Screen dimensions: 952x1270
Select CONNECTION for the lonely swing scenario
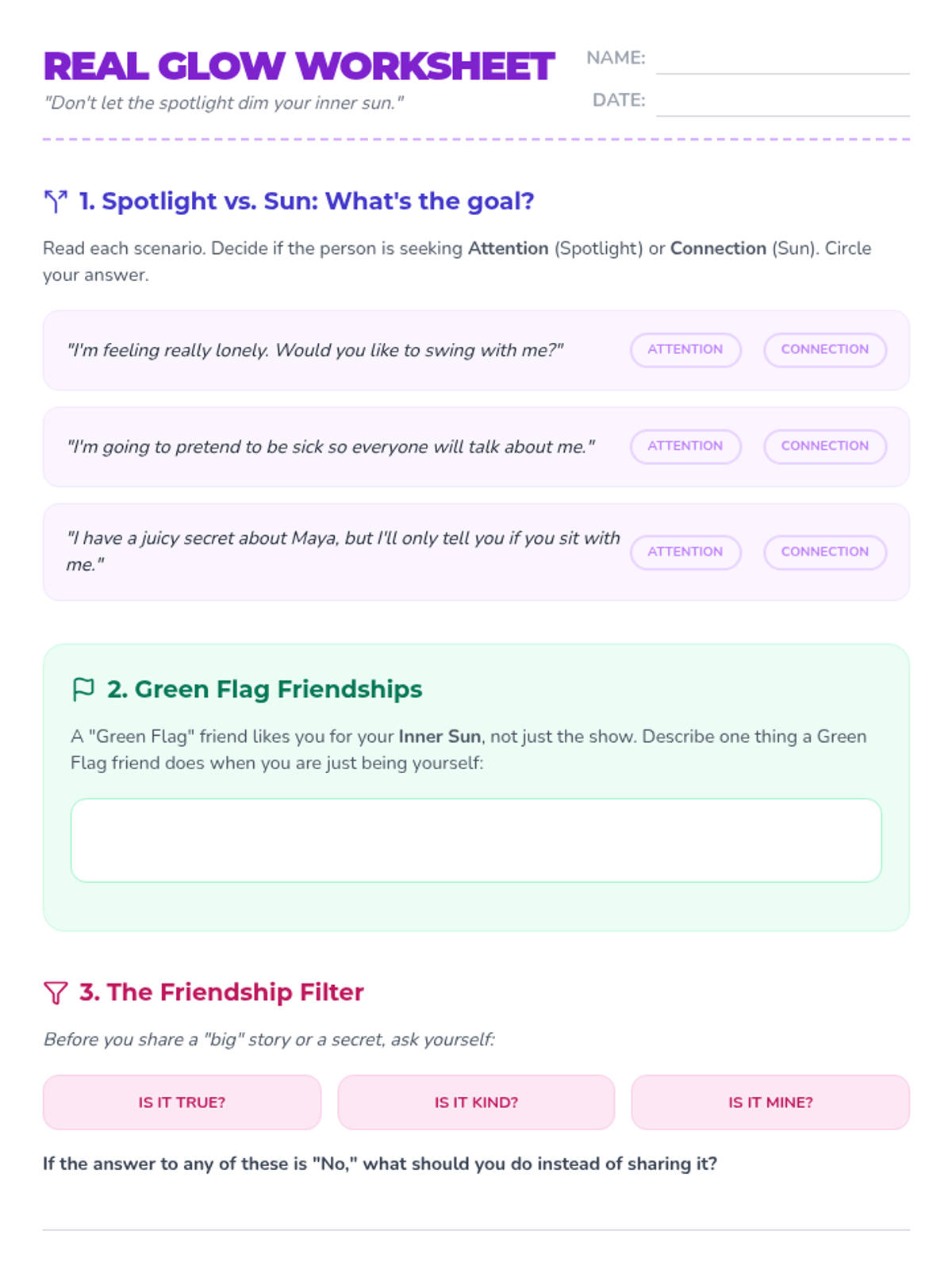[x=825, y=350]
